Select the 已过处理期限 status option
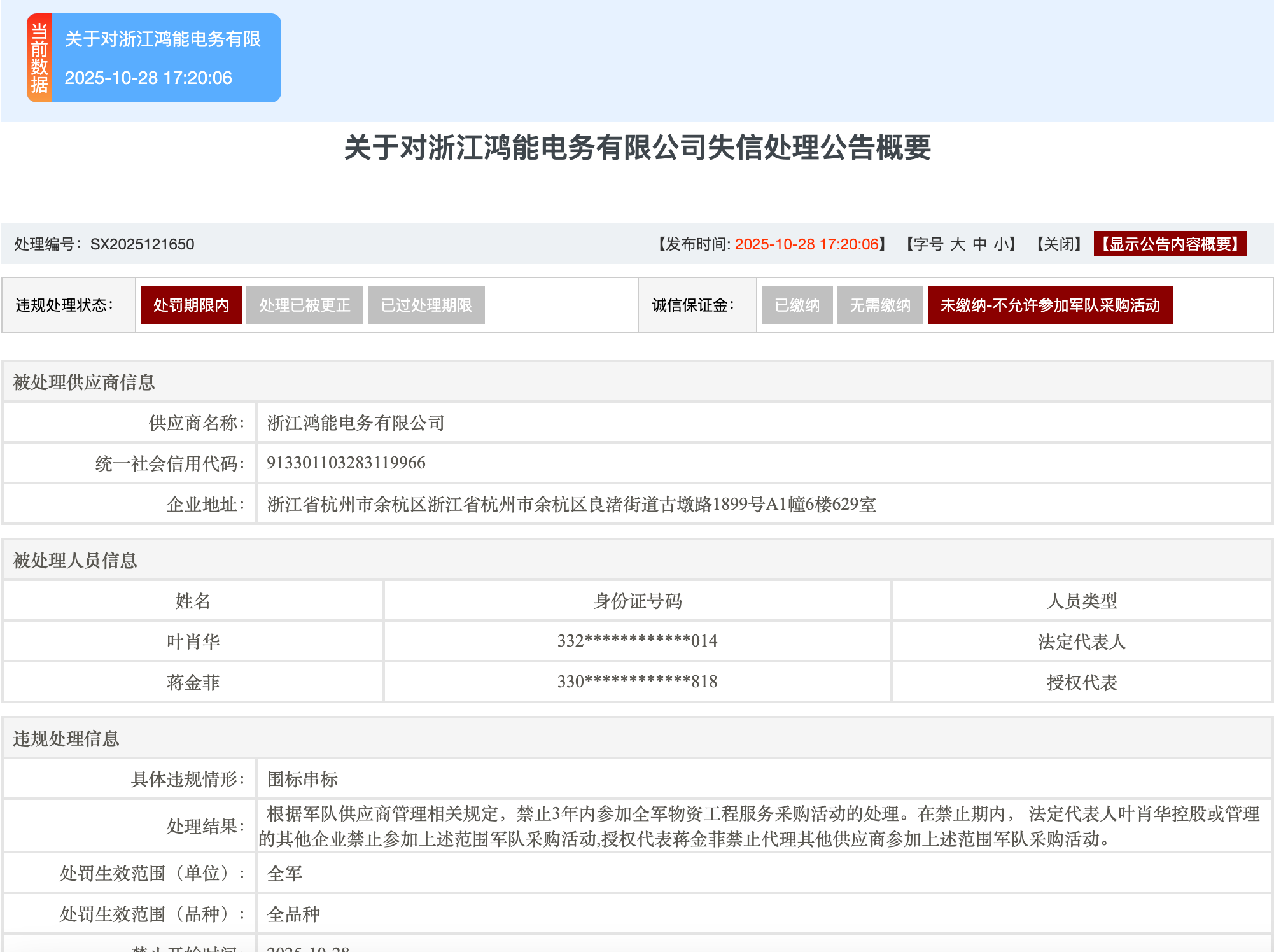1274x952 pixels. 425,305
